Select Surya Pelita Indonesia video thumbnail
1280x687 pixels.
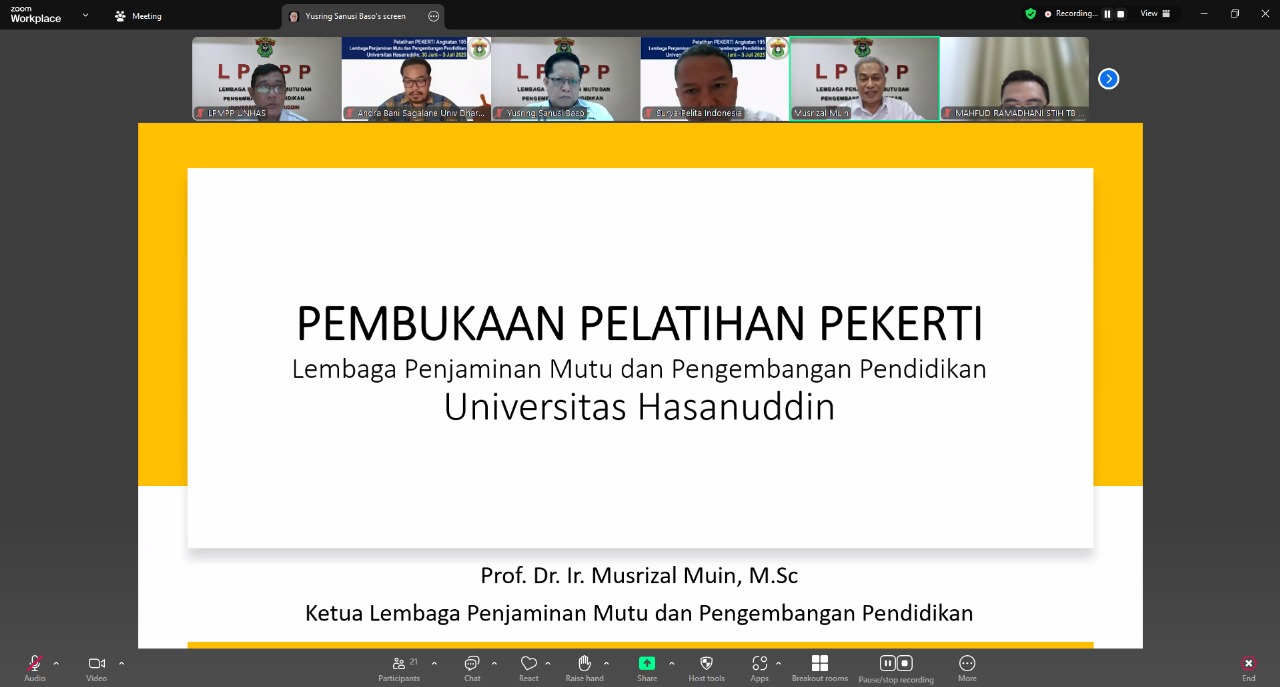pos(714,79)
